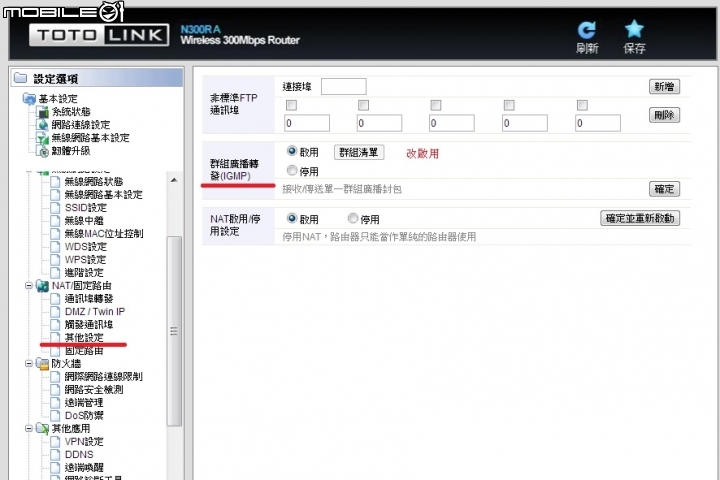The width and height of the screenshot is (720, 480).
Task: Click the page icon beside 網路安全檢測
Action: (x=55, y=390)
